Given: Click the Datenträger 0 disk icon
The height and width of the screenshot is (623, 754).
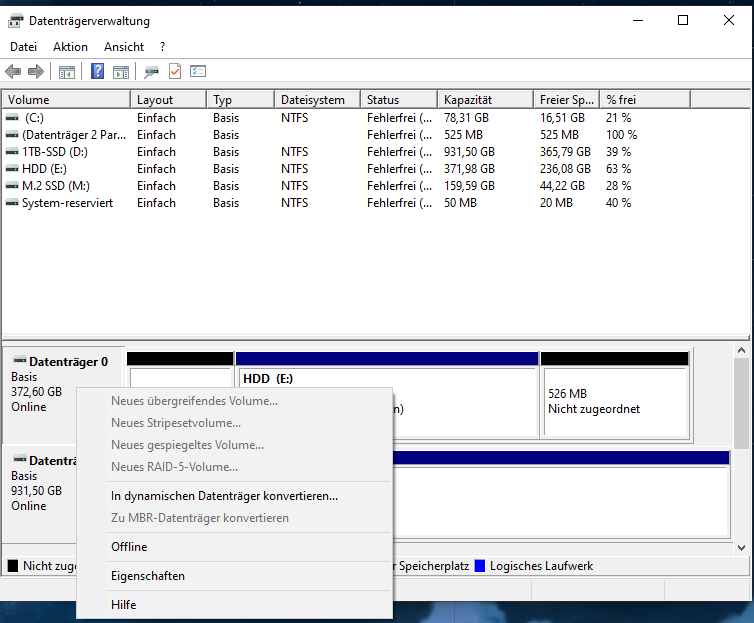Looking at the screenshot, I should coord(20,360).
